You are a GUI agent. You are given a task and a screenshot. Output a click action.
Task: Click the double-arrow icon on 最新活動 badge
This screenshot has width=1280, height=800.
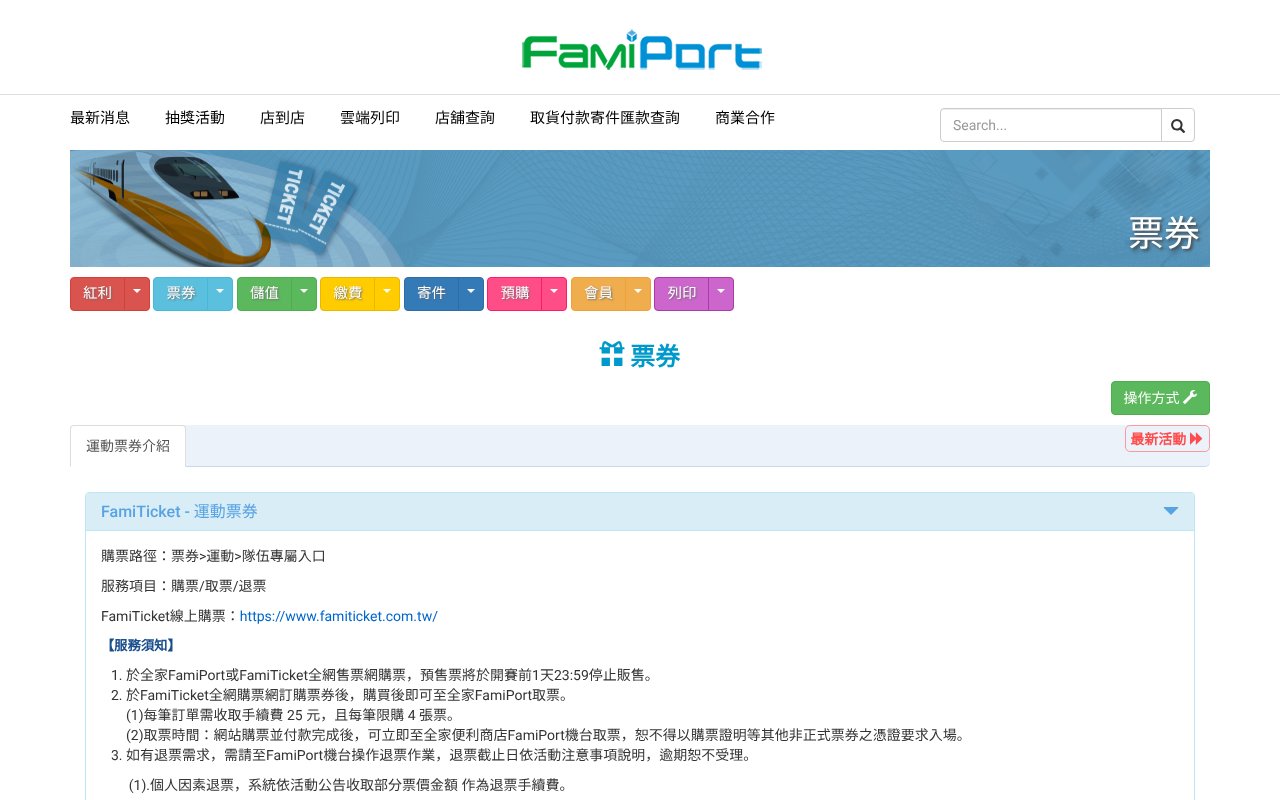coord(1197,438)
